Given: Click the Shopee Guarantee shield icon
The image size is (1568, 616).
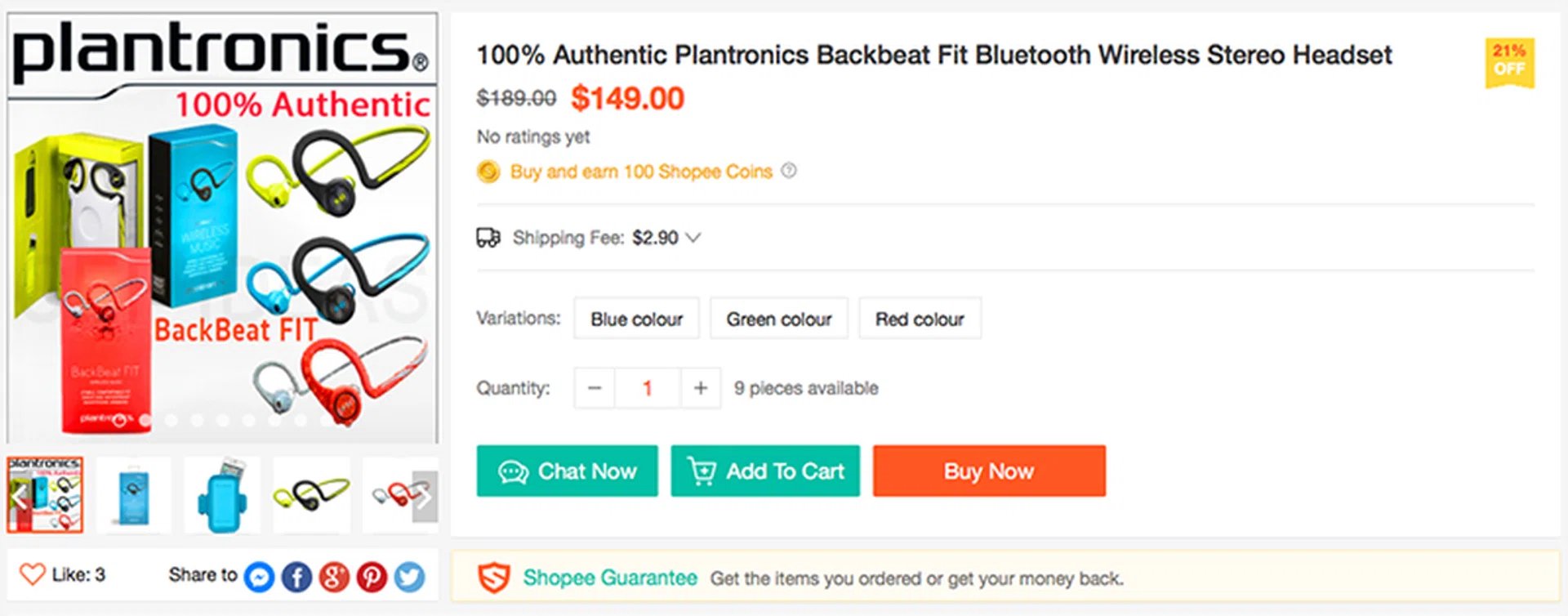Looking at the screenshot, I should click(494, 578).
